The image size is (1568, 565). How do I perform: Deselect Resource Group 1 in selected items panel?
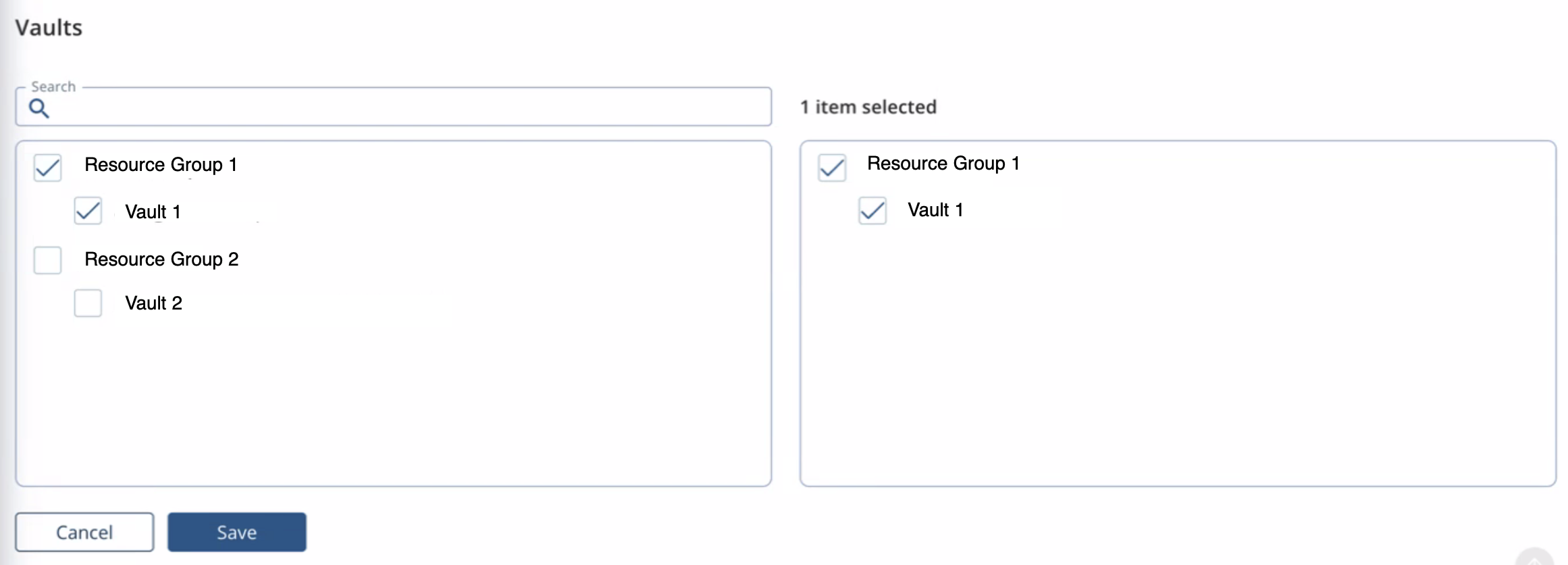pyautogui.click(x=831, y=168)
